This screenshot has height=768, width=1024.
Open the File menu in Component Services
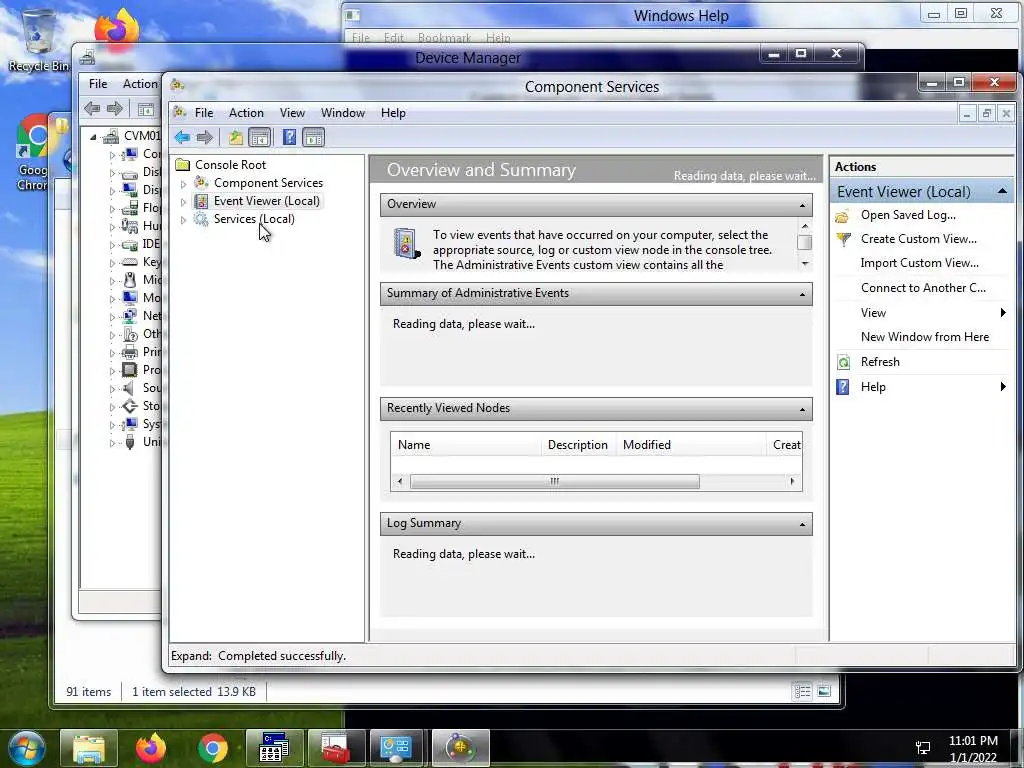pyautogui.click(x=204, y=113)
